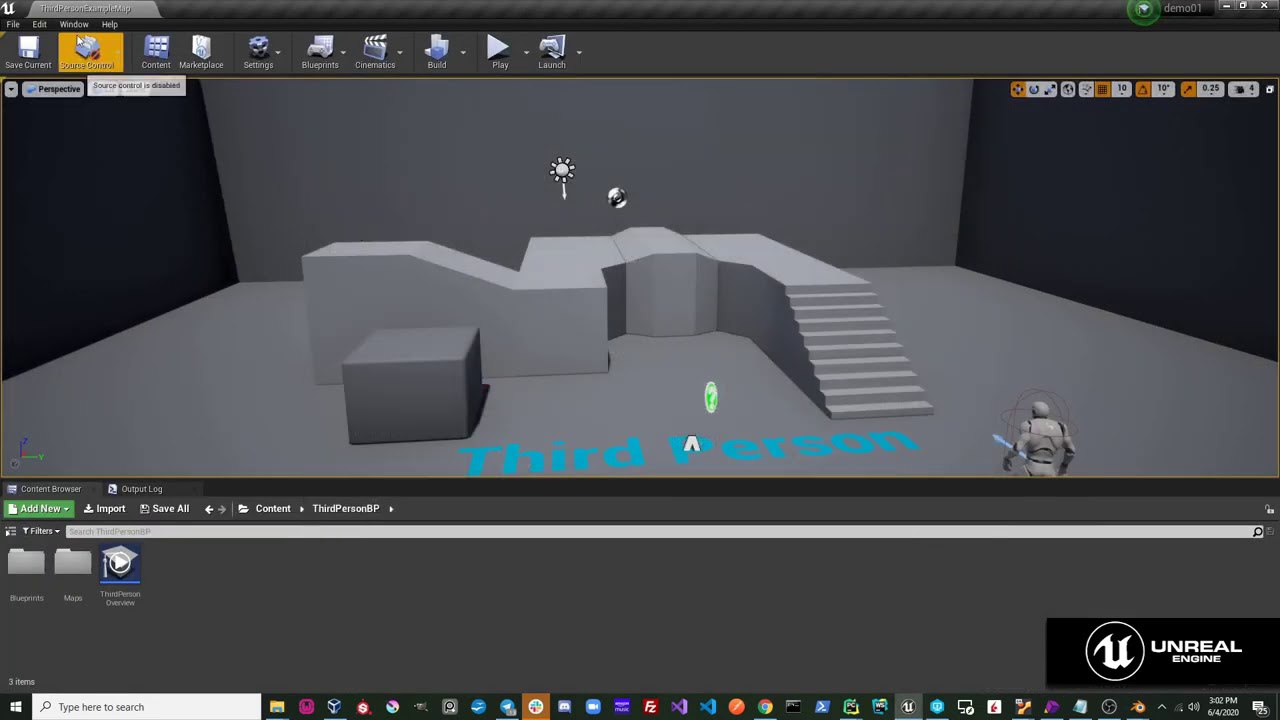Select the rotate transform mode
Screen dimensions: 1280x720
pyautogui.click(x=1034, y=89)
